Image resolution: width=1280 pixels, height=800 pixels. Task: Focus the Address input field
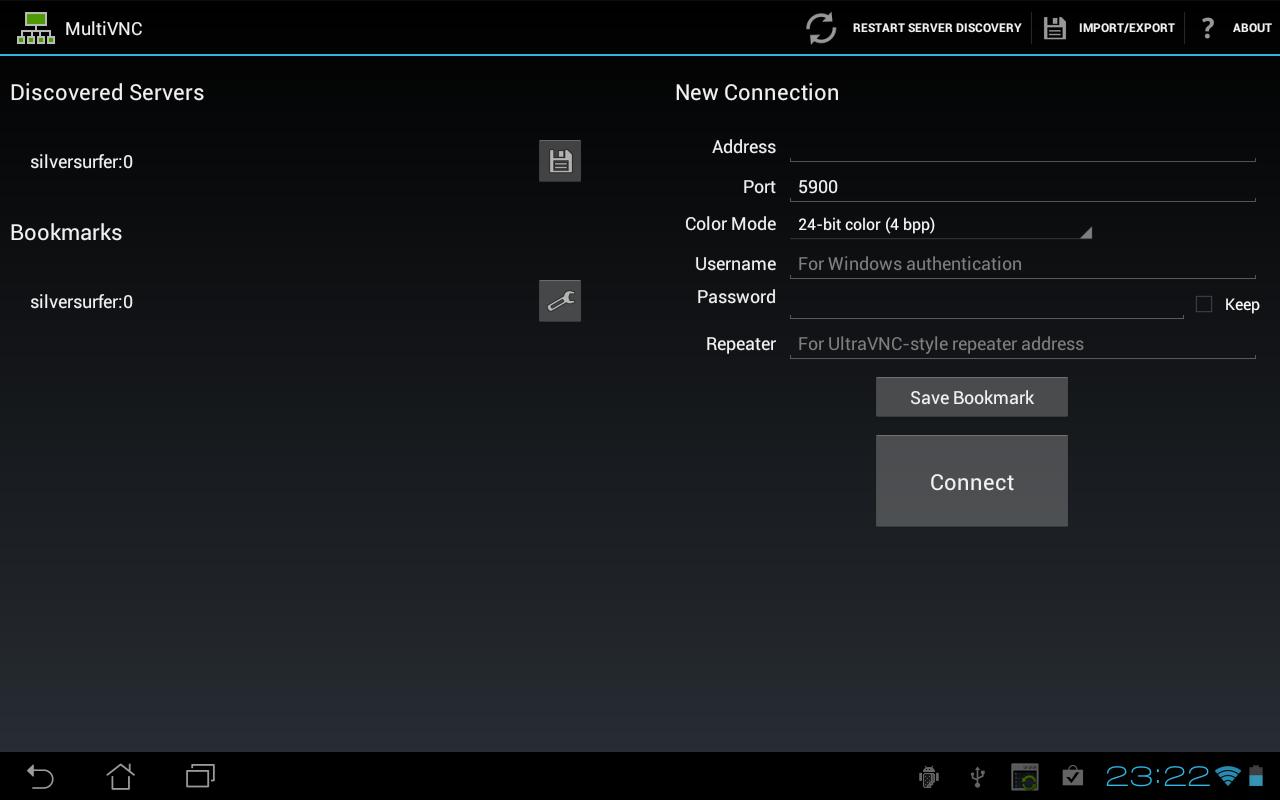pyautogui.click(x=1022, y=146)
